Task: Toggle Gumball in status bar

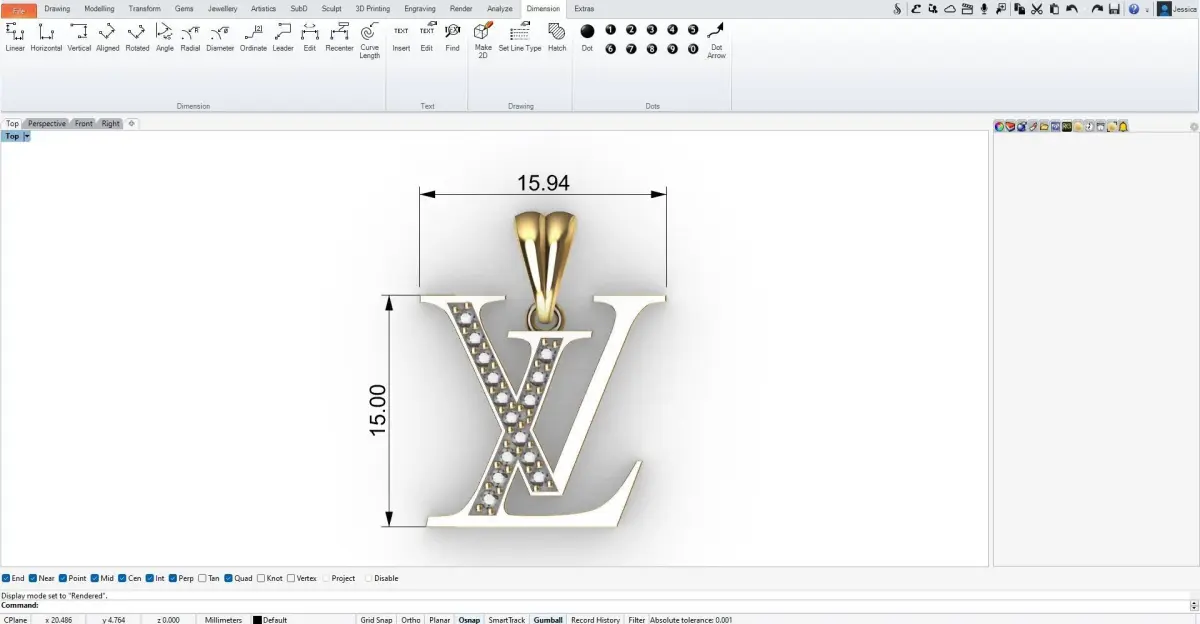Action: tap(548, 620)
